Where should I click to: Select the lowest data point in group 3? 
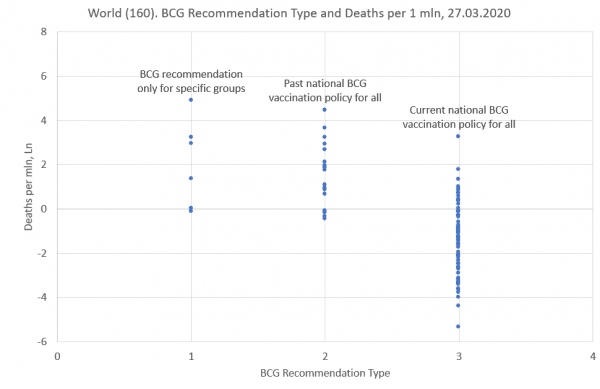tap(458, 326)
